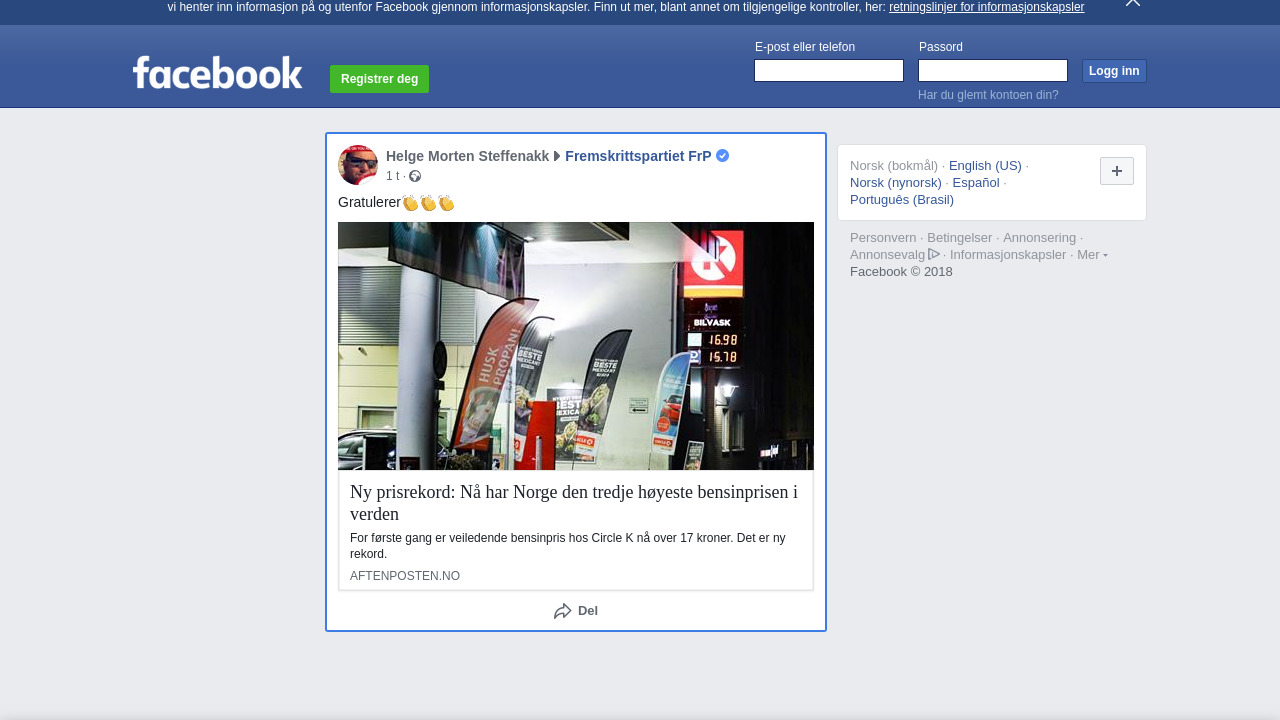Image resolution: width=1280 pixels, height=720 pixels.
Task: Switch language to English (US)
Action: 985,166
